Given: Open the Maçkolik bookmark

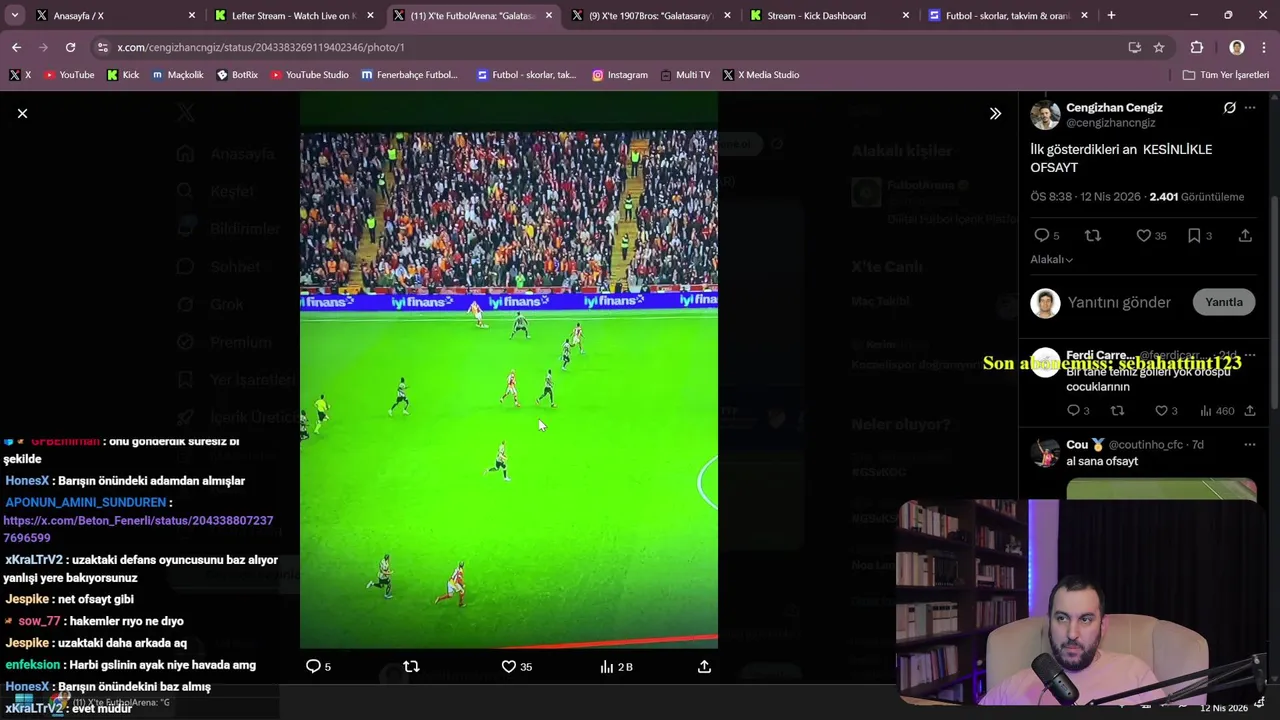Looking at the screenshot, I should tap(177, 75).
